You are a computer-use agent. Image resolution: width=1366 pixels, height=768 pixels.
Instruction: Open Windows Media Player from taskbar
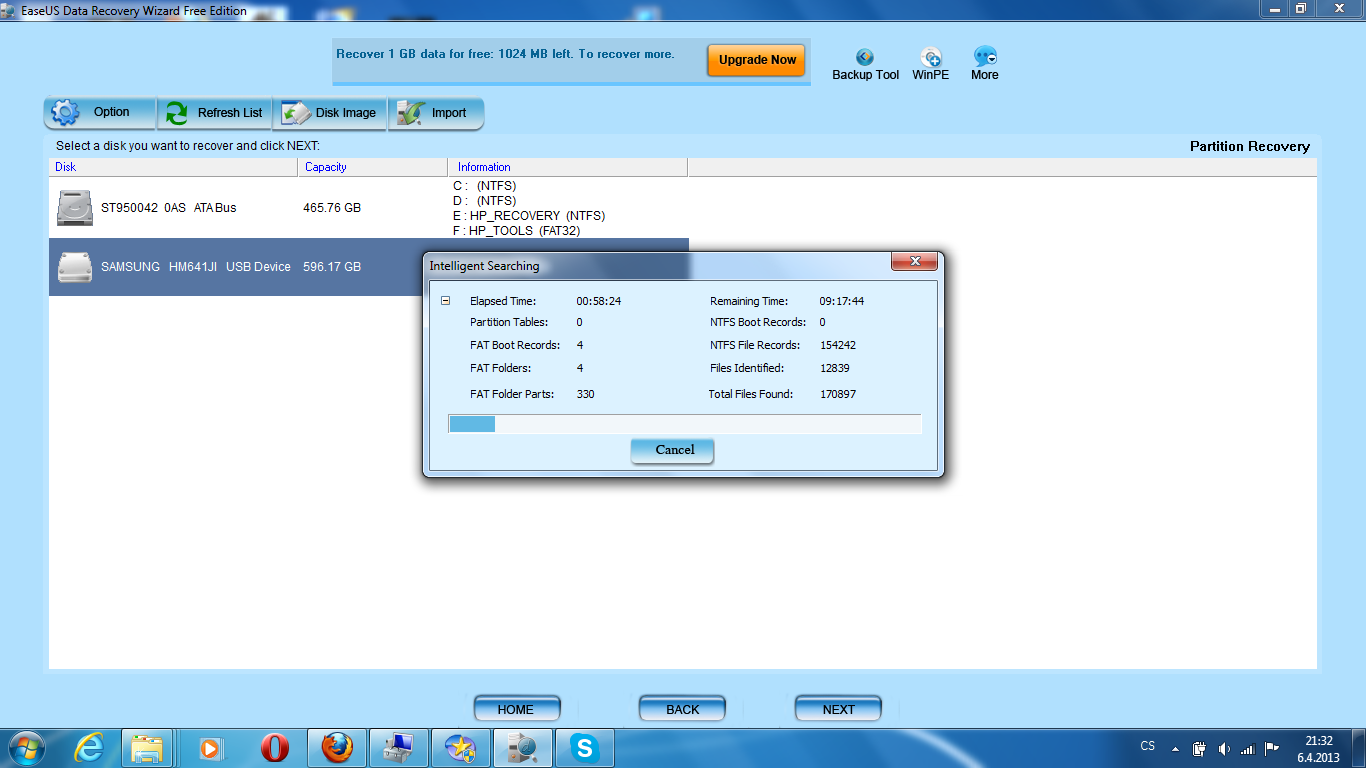tap(210, 748)
